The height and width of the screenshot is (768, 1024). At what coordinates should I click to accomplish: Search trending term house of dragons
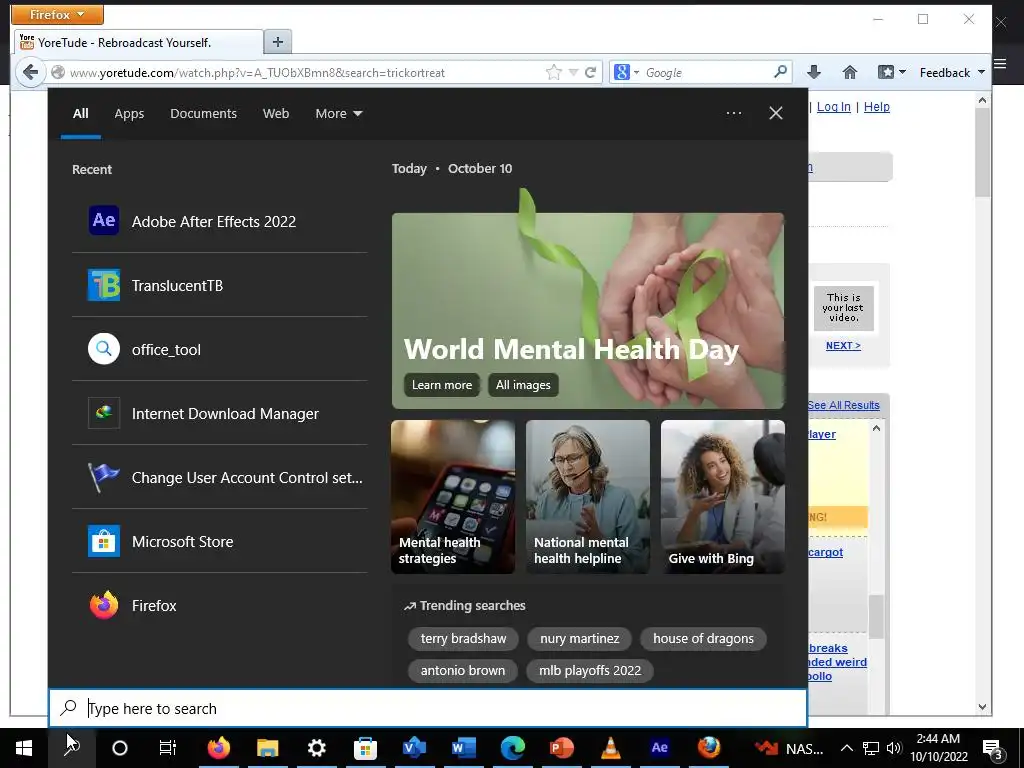(x=703, y=639)
